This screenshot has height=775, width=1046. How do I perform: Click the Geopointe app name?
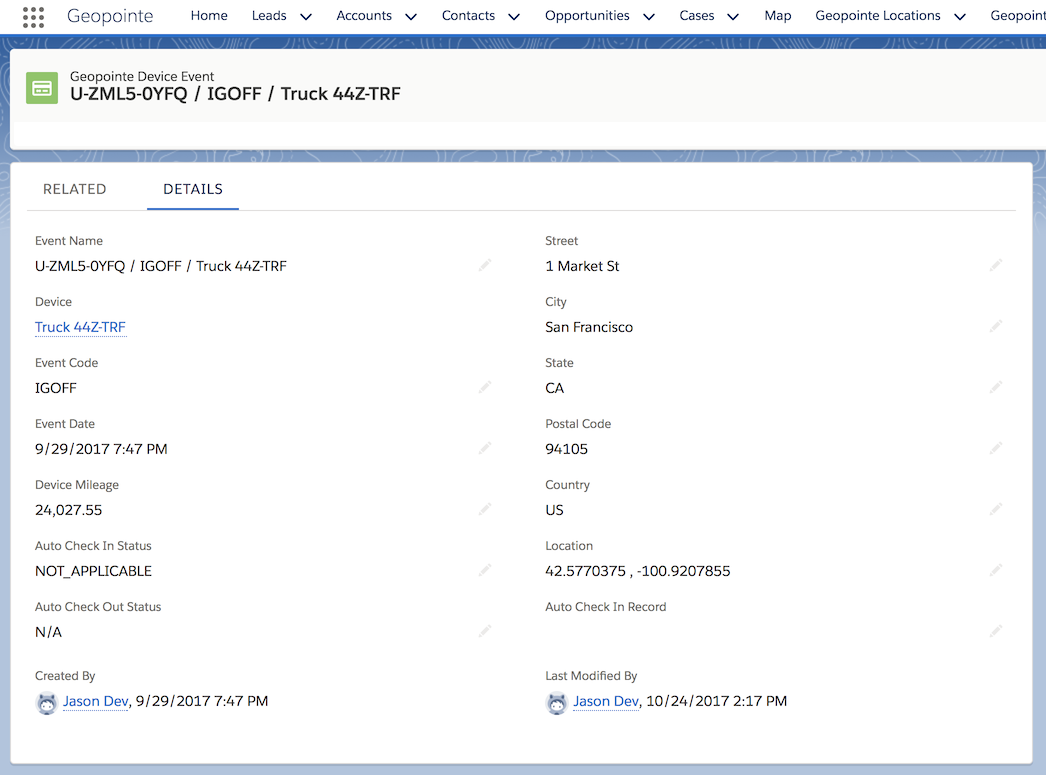pyautogui.click(x=110, y=16)
